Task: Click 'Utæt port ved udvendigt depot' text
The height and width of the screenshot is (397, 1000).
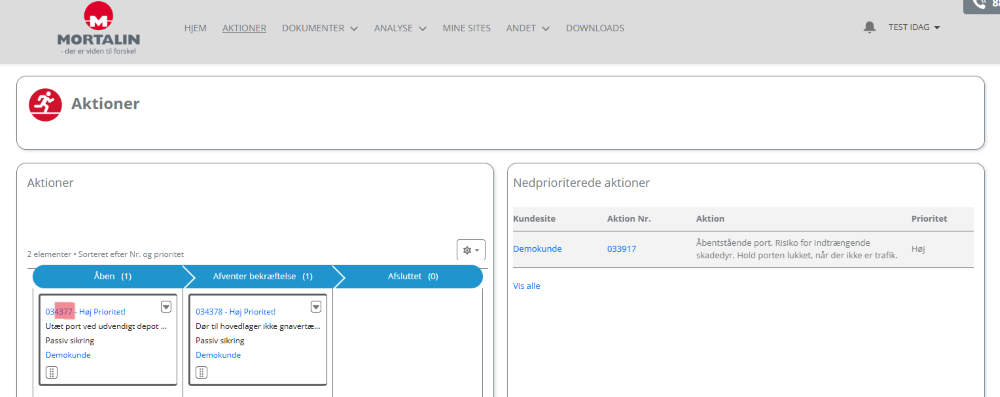Action: pyautogui.click(x=106, y=326)
